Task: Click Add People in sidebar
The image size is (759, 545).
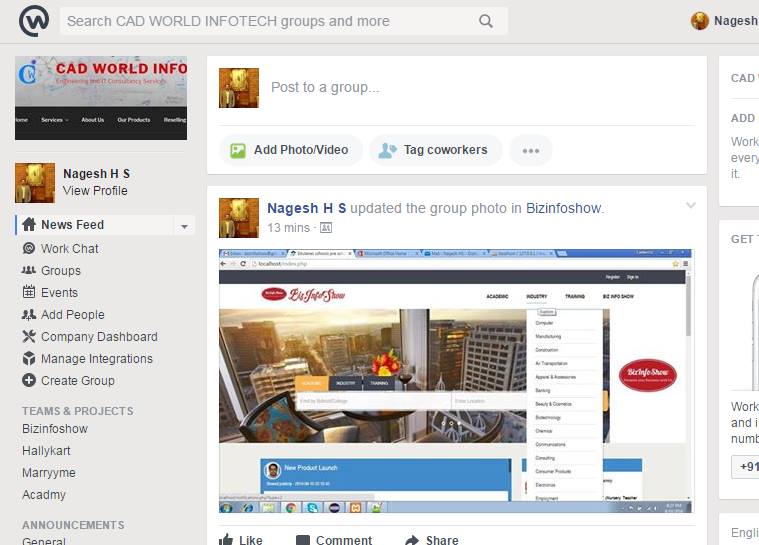Action: pyautogui.click(x=72, y=314)
